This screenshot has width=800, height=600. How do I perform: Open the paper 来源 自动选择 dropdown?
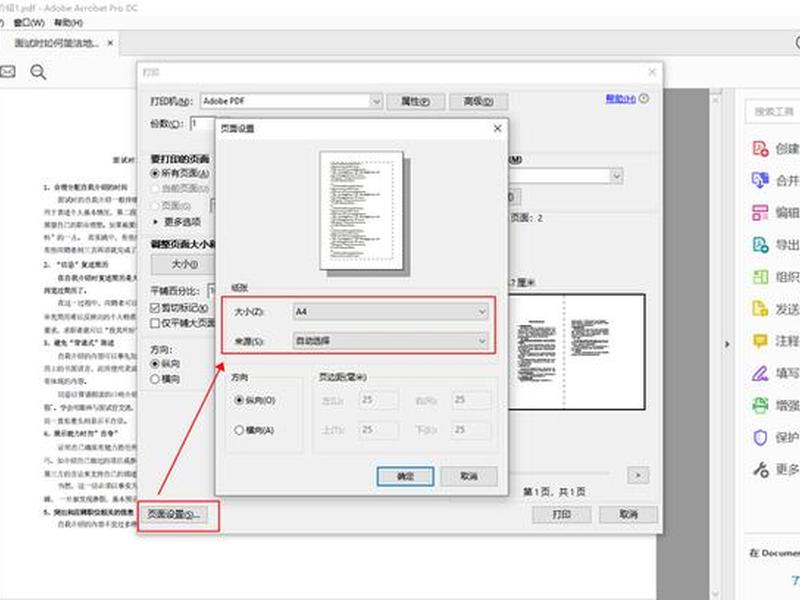[390, 341]
